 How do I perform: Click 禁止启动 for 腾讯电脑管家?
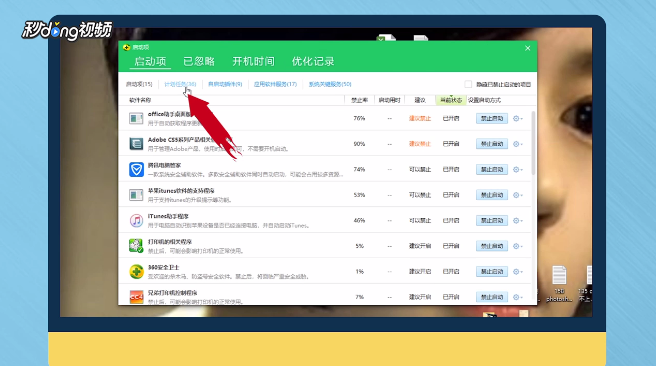[492, 169]
